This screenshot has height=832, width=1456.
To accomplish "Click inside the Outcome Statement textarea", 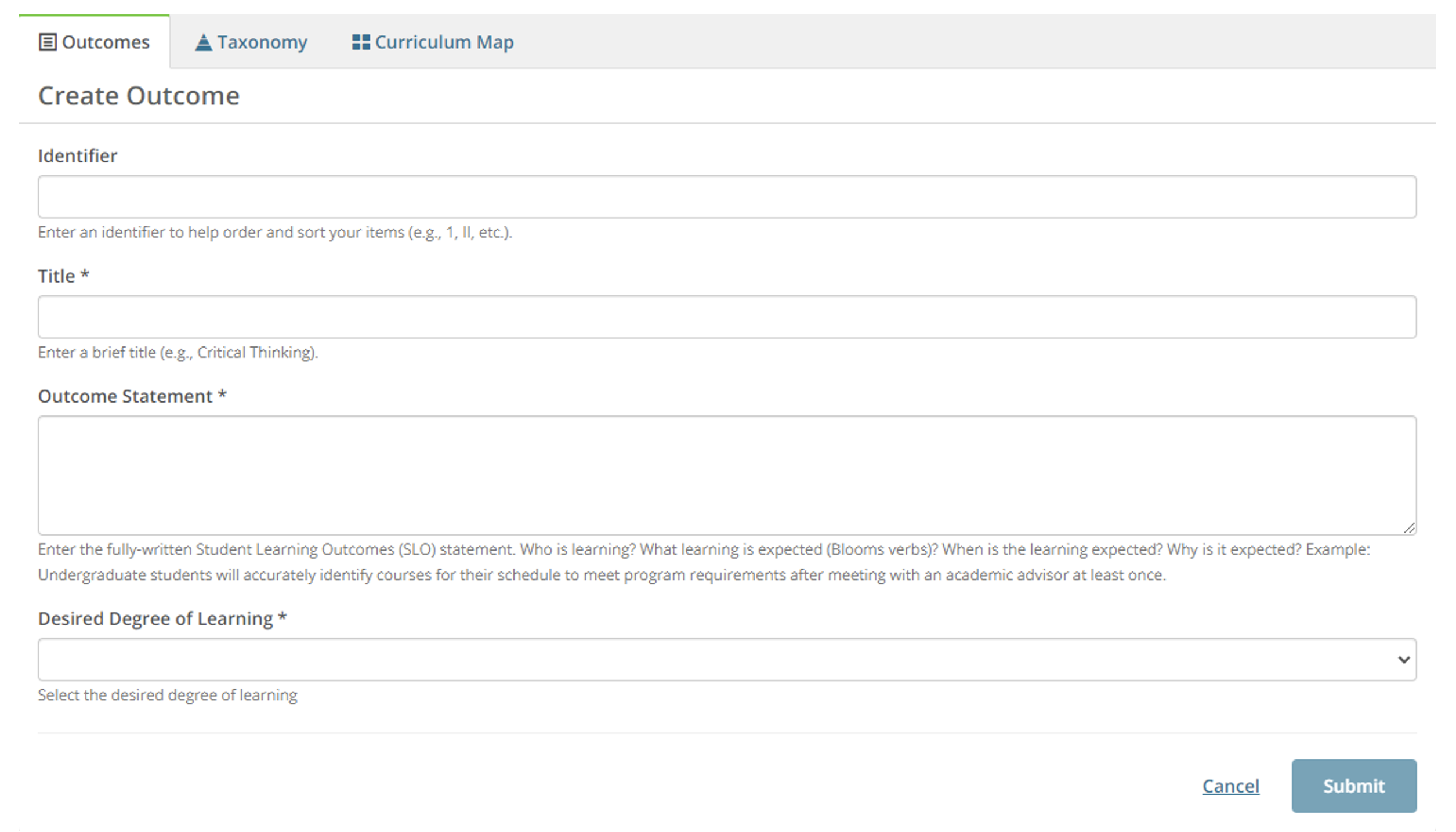I will tap(727, 475).
